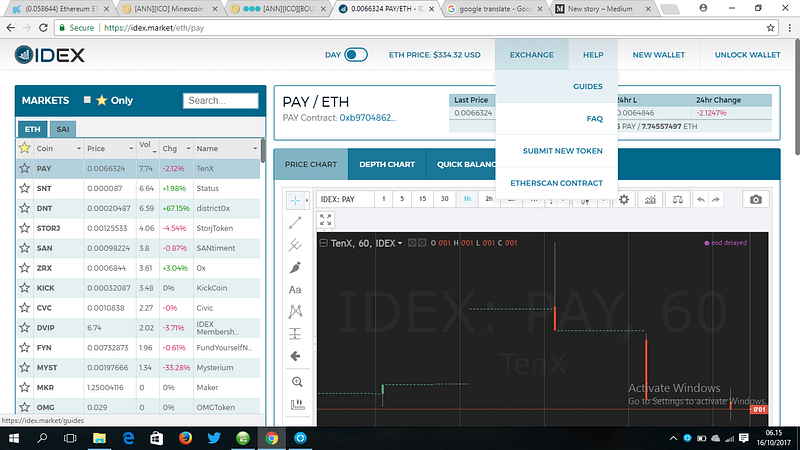This screenshot has height=450, width=800.
Task: Open File Explorer from the taskbar
Action: point(99,438)
